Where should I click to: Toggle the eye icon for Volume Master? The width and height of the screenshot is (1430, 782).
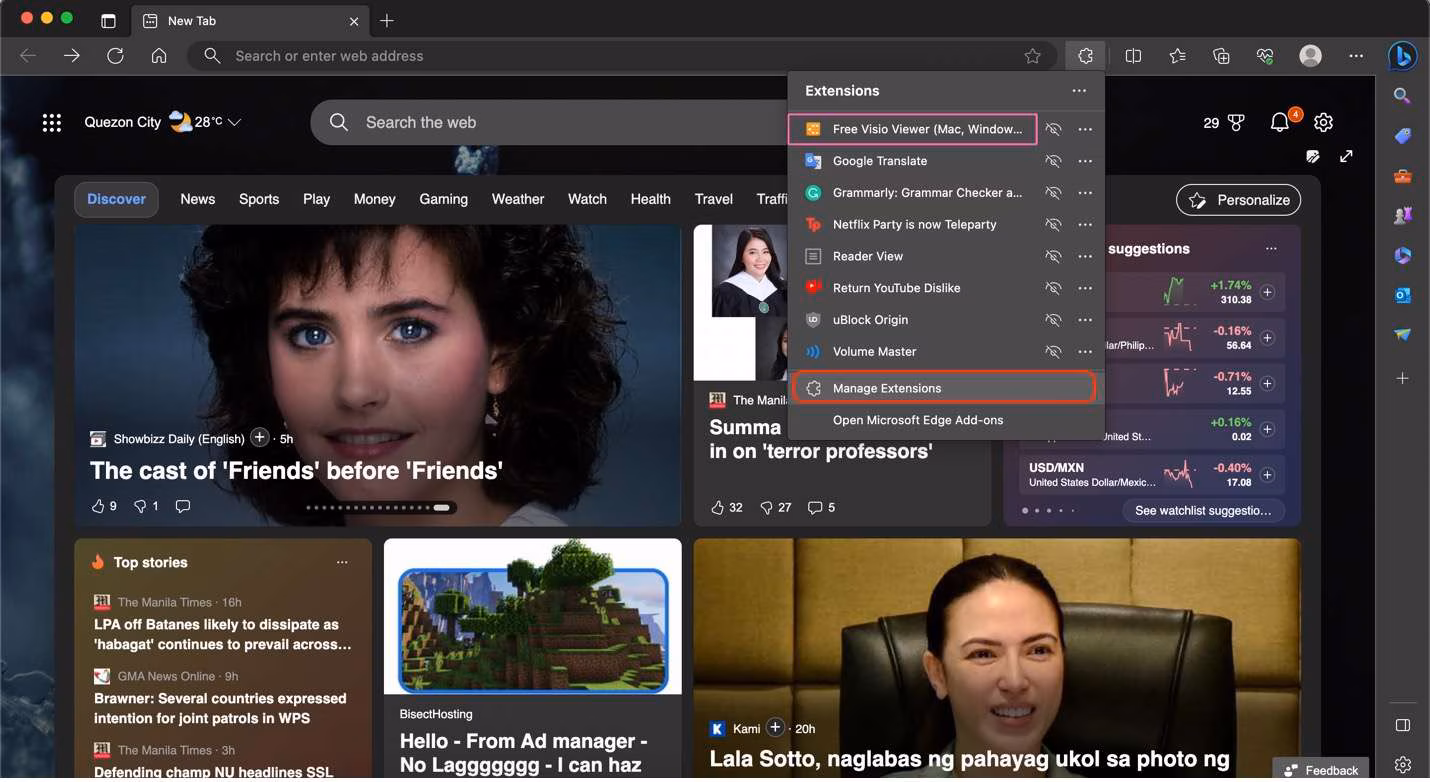tap(1052, 352)
